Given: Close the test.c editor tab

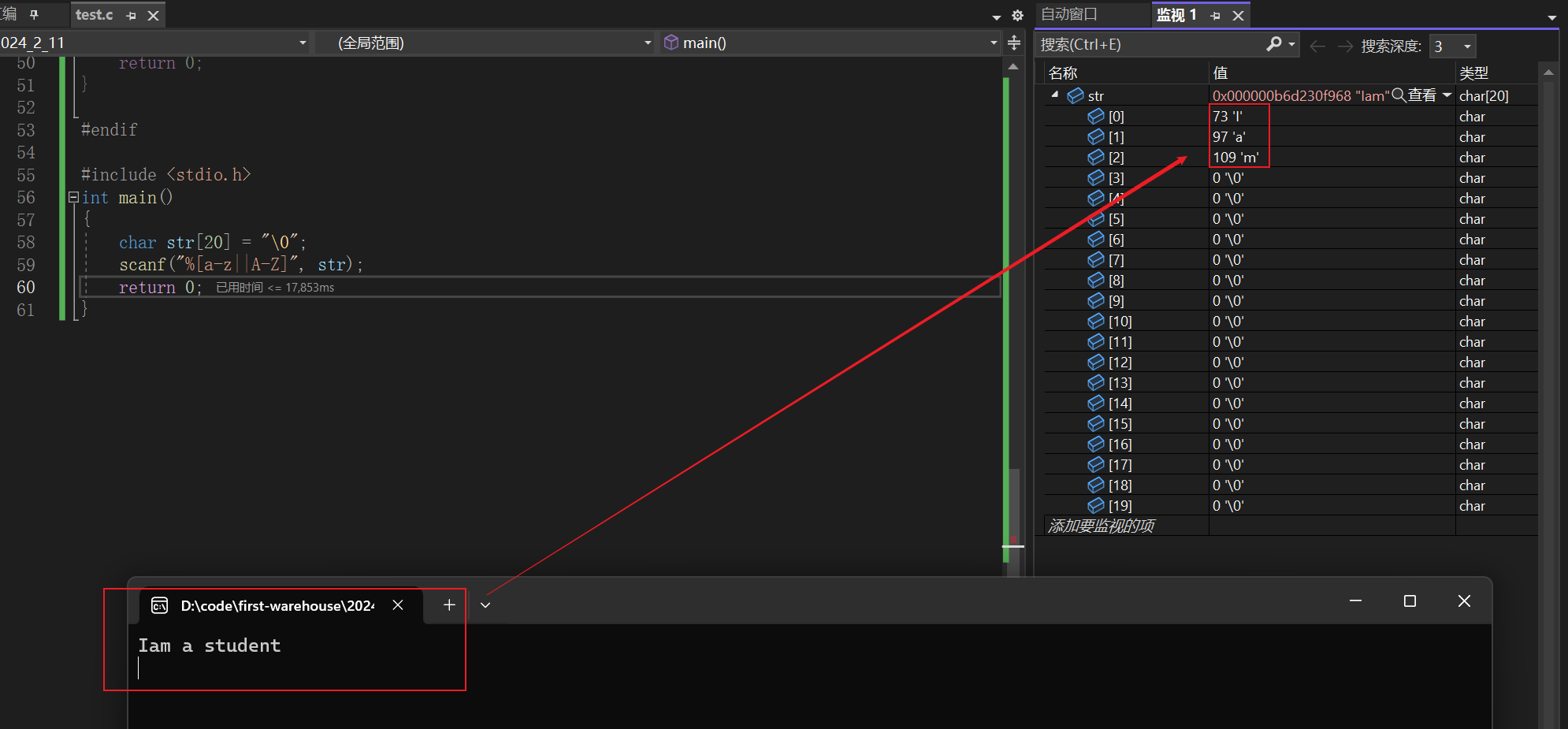Looking at the screenshot, I should (x=154, y=15).
